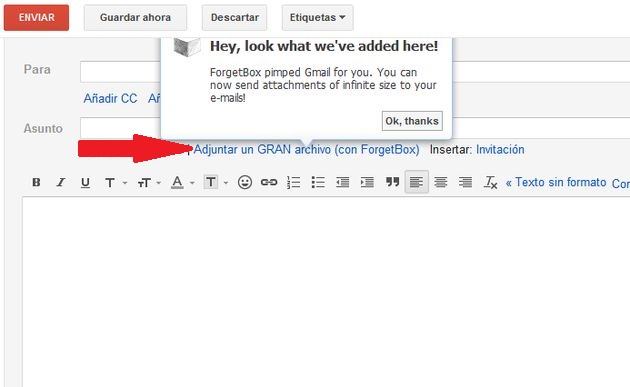Screen dimensions: 630x387
Task: Expand the text color dropdown arrow
Action: point(192,183)
